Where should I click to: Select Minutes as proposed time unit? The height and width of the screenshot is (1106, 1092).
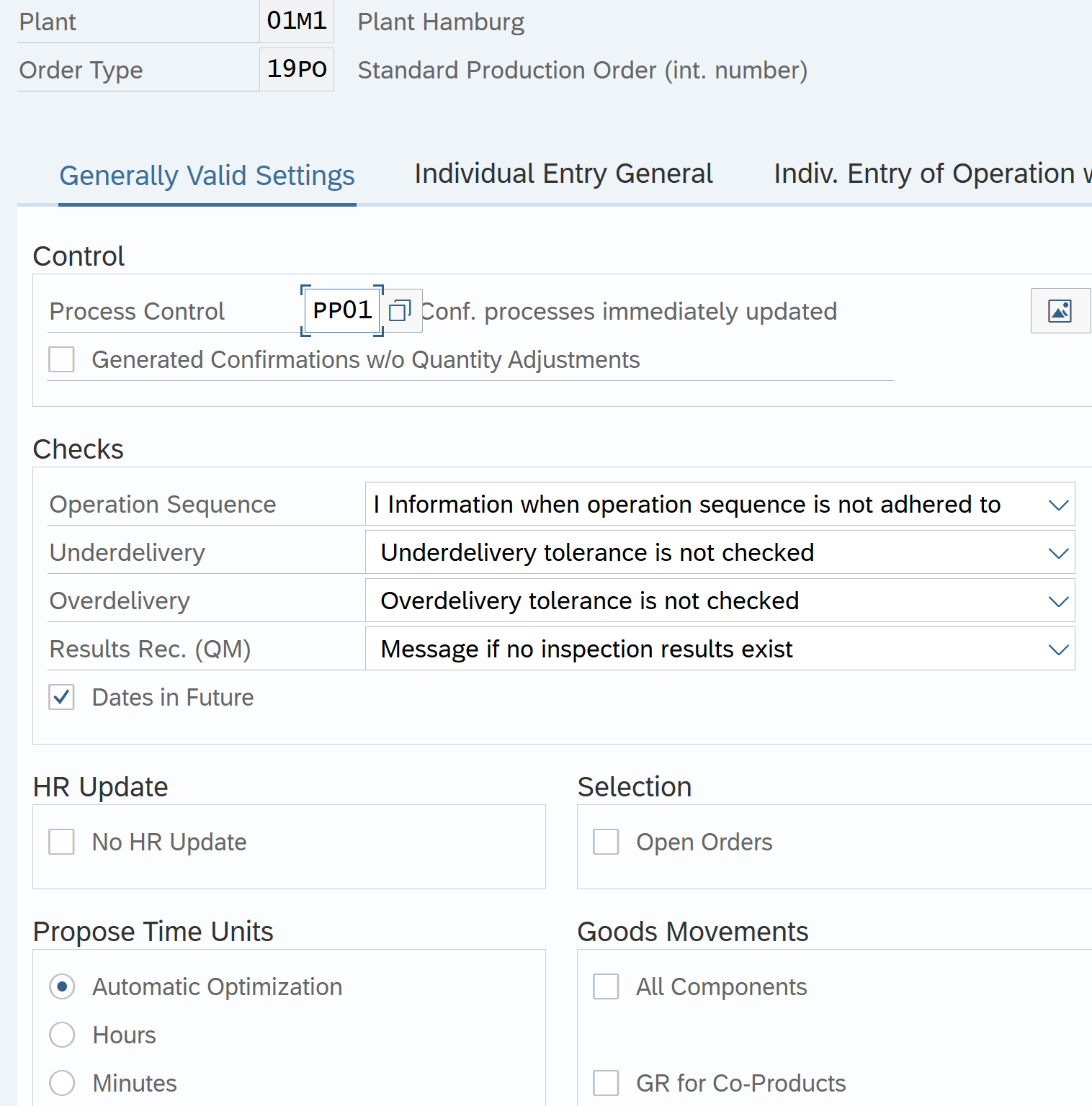point(62,1083)
